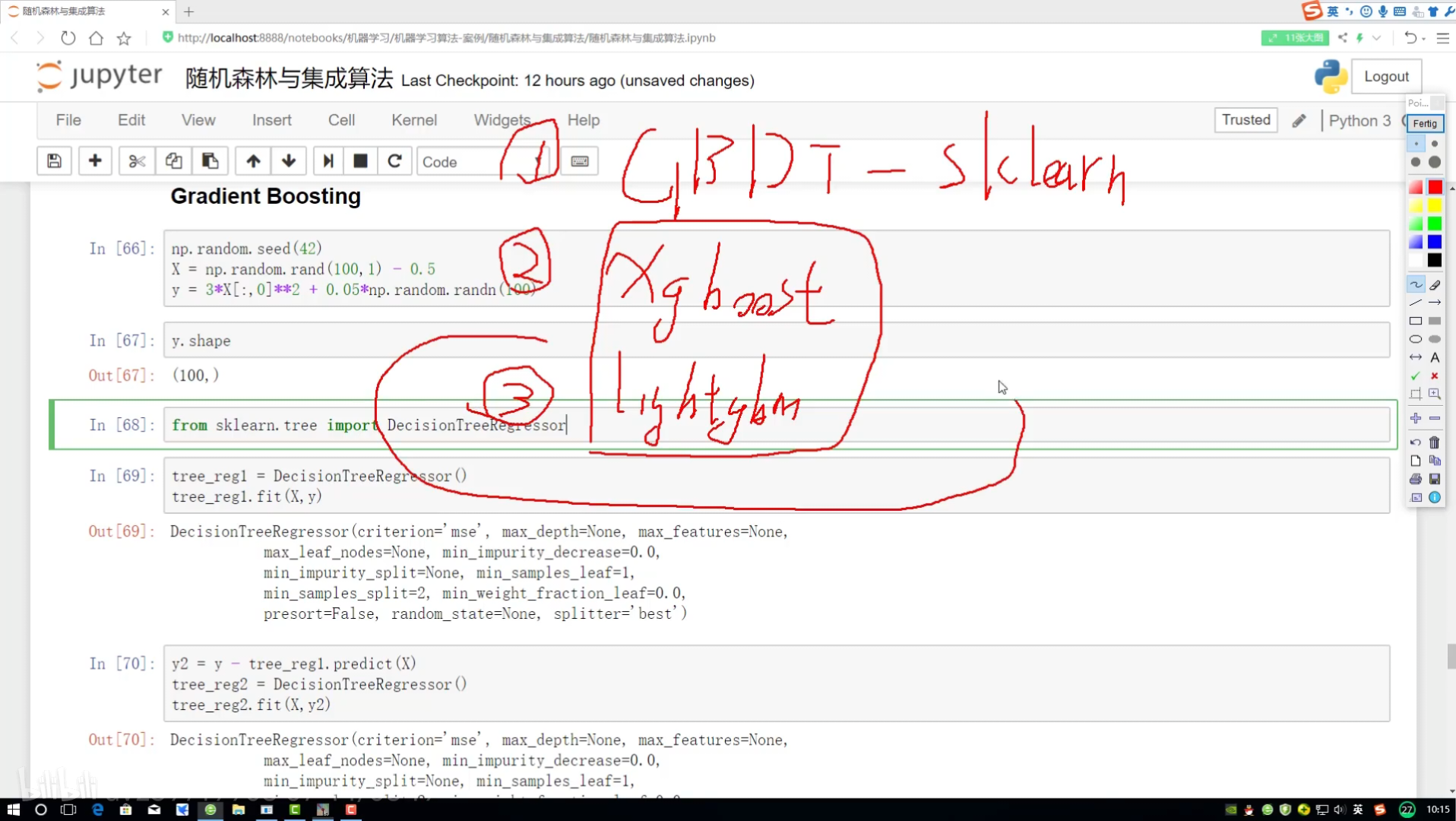Pick the solid red color swatch
The image size is (1456, 821).
1435,187
